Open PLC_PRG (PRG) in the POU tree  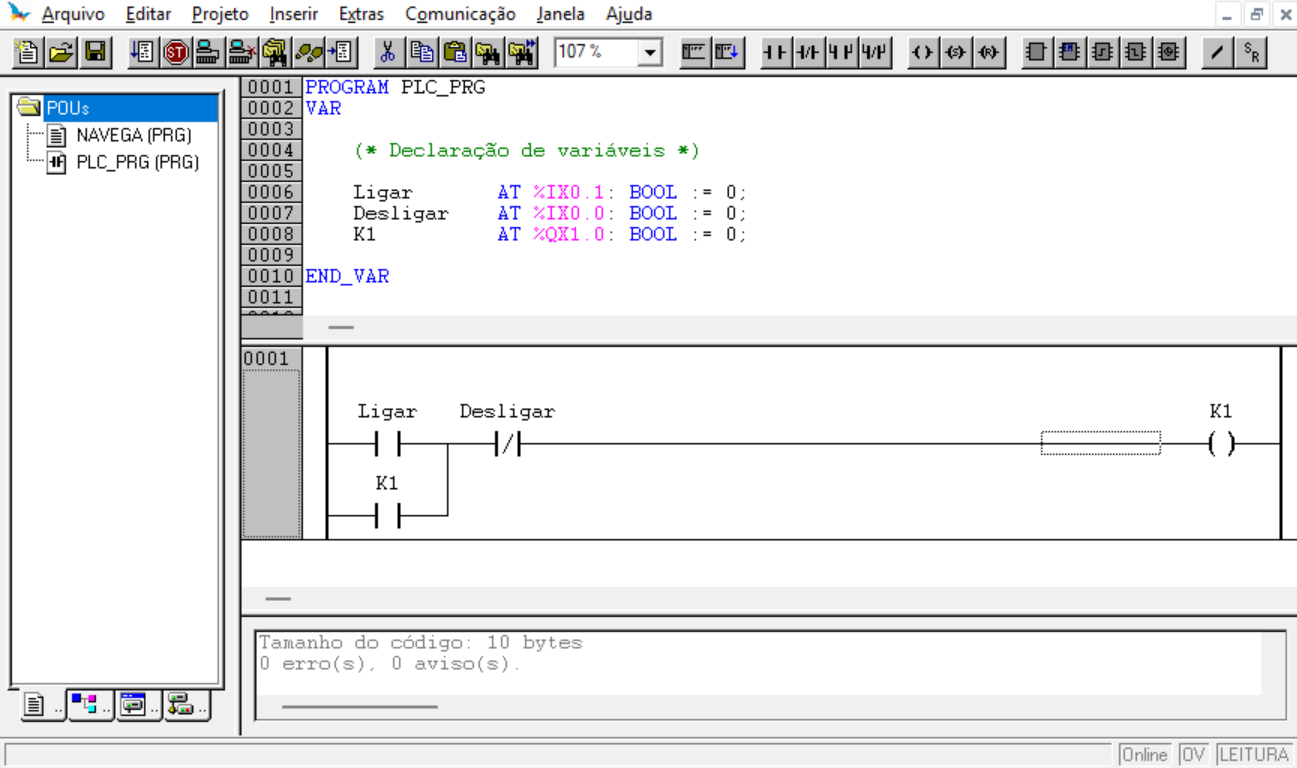tap(137, 162)
